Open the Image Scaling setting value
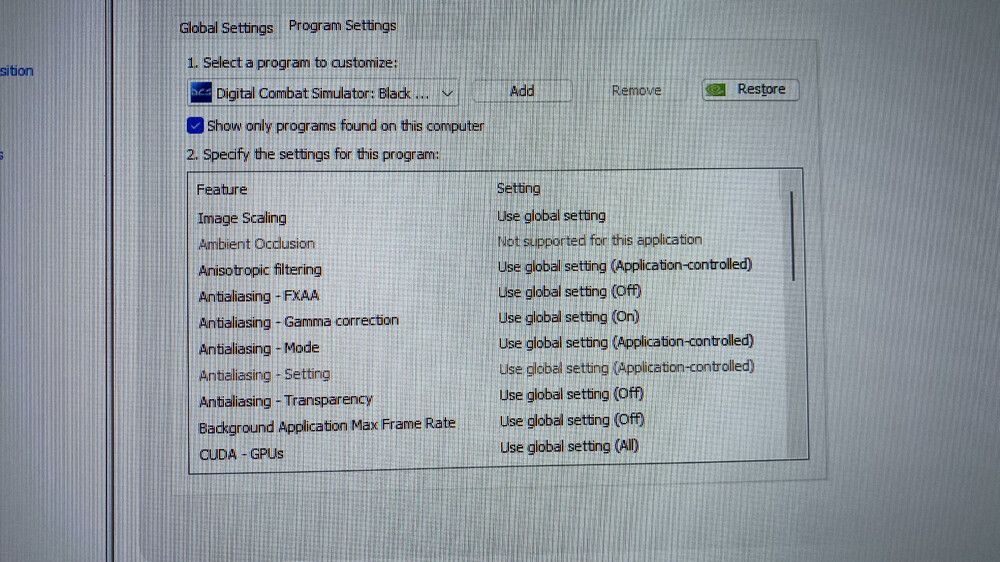 pos(551,215)
